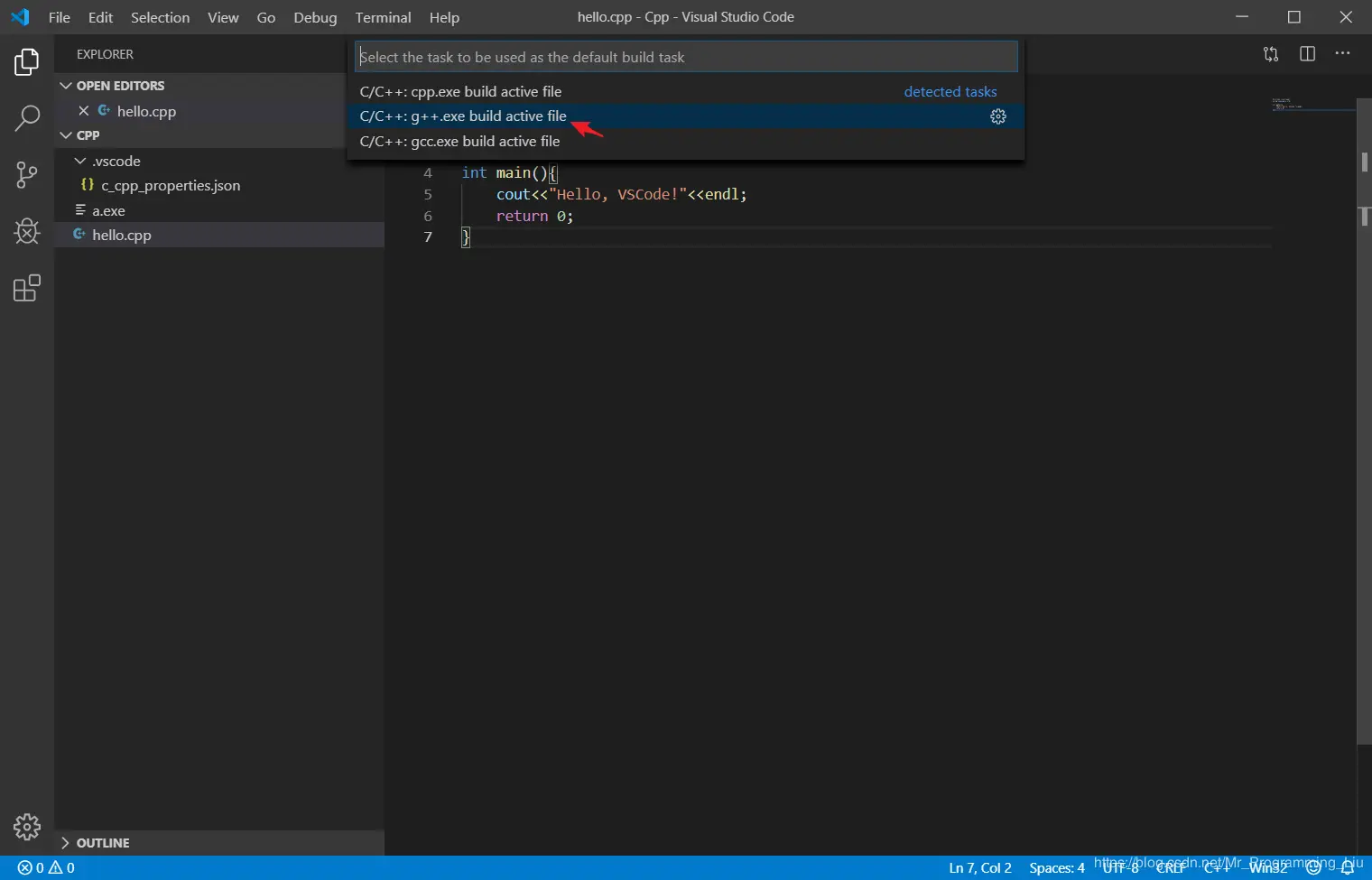Configure g++.exe task via its gear icon

[x=998, y=116]
